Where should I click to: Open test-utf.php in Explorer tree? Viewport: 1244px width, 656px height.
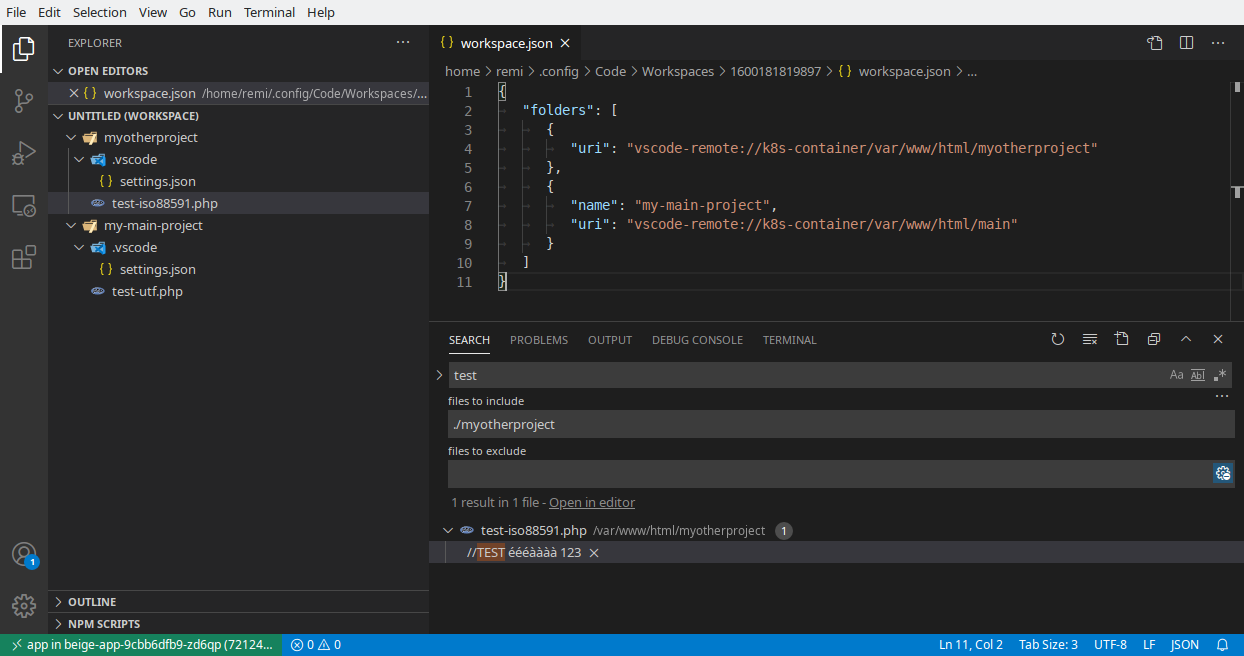coord(238,292)
